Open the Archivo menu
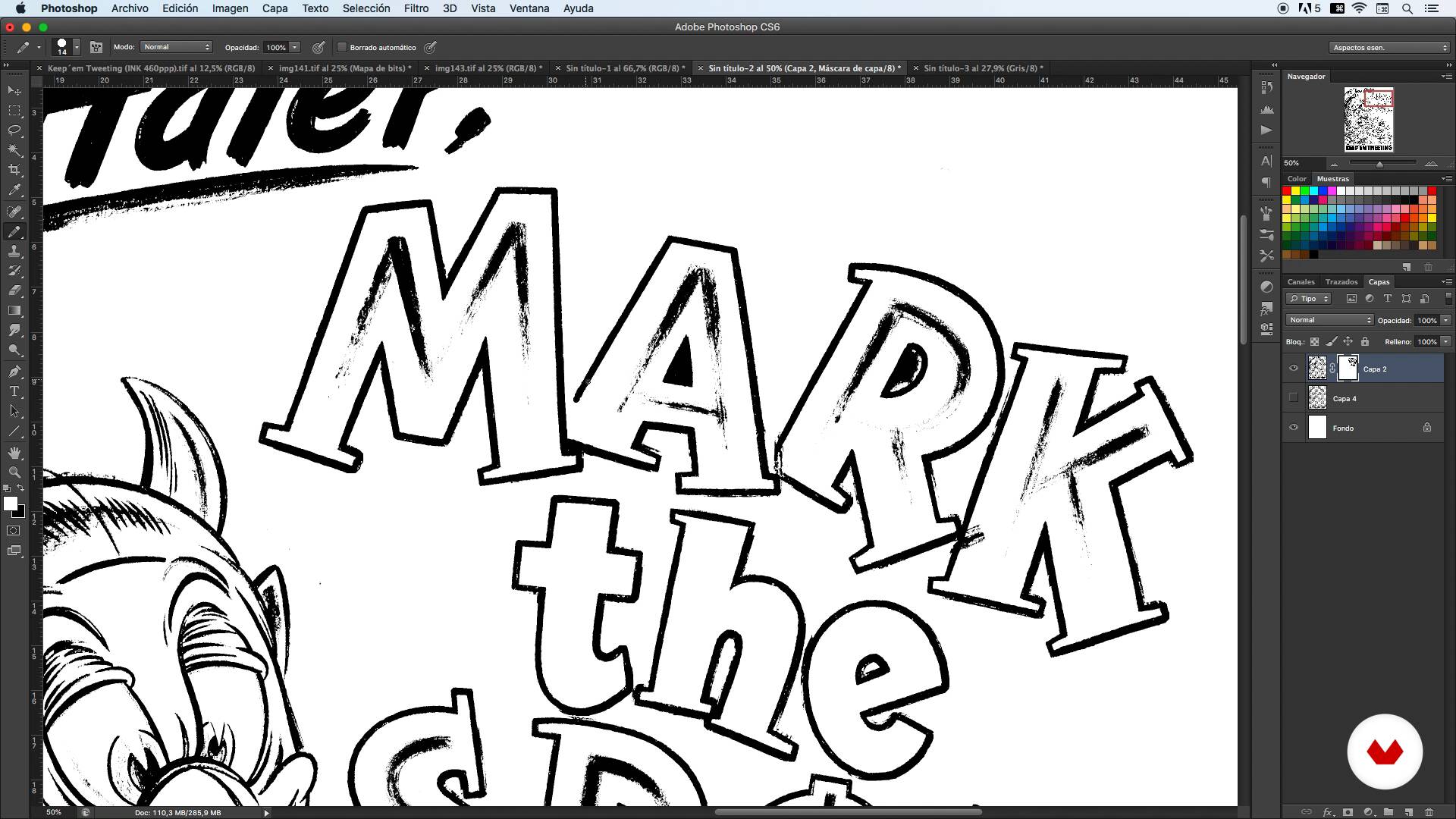Viewport: 1456px width, 819px height. coord(130,8)
